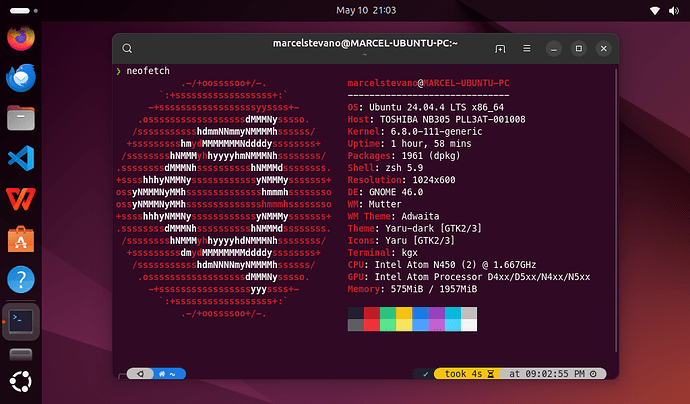Screen dimensions: 690x404
Task: Click the '6.8.0-111-generic' kernel value
Action: (x=436, y=132)
